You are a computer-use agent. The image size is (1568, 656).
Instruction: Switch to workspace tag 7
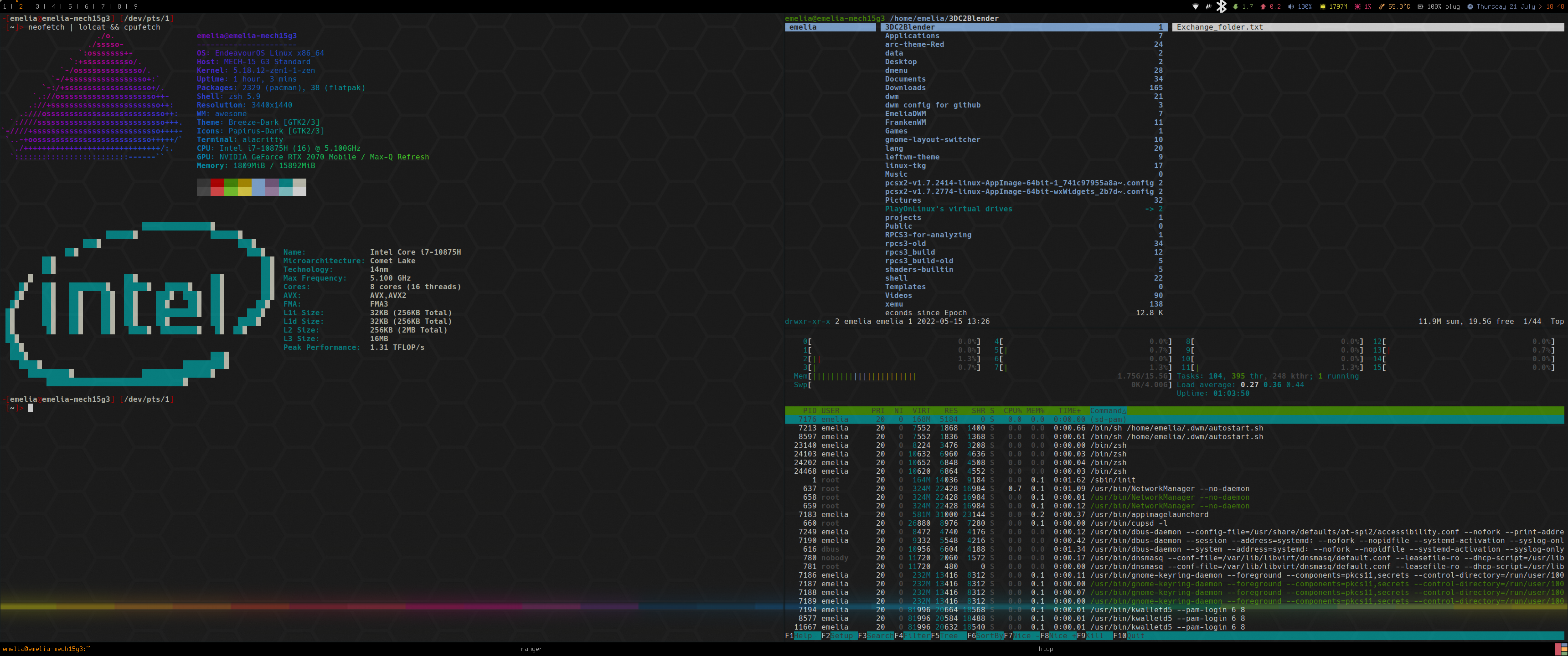point(103,7)
